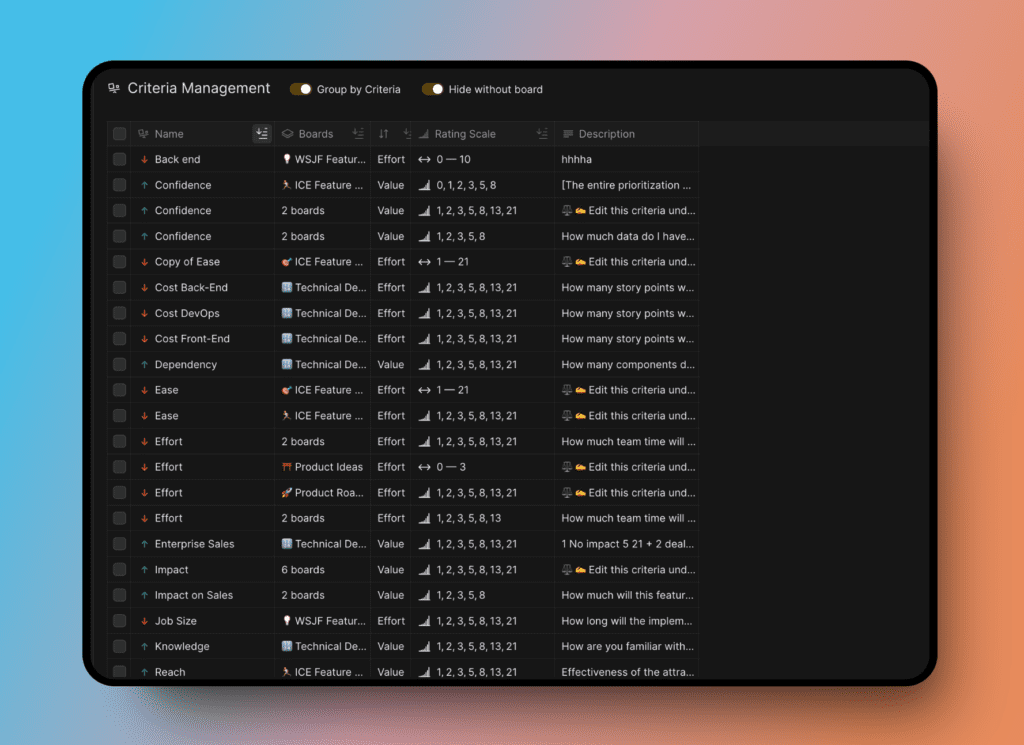The width and height of the screenshot is (1024, 745).
Task: Click the up/down arrows type column header icon
Action: [x=384, y=134]
